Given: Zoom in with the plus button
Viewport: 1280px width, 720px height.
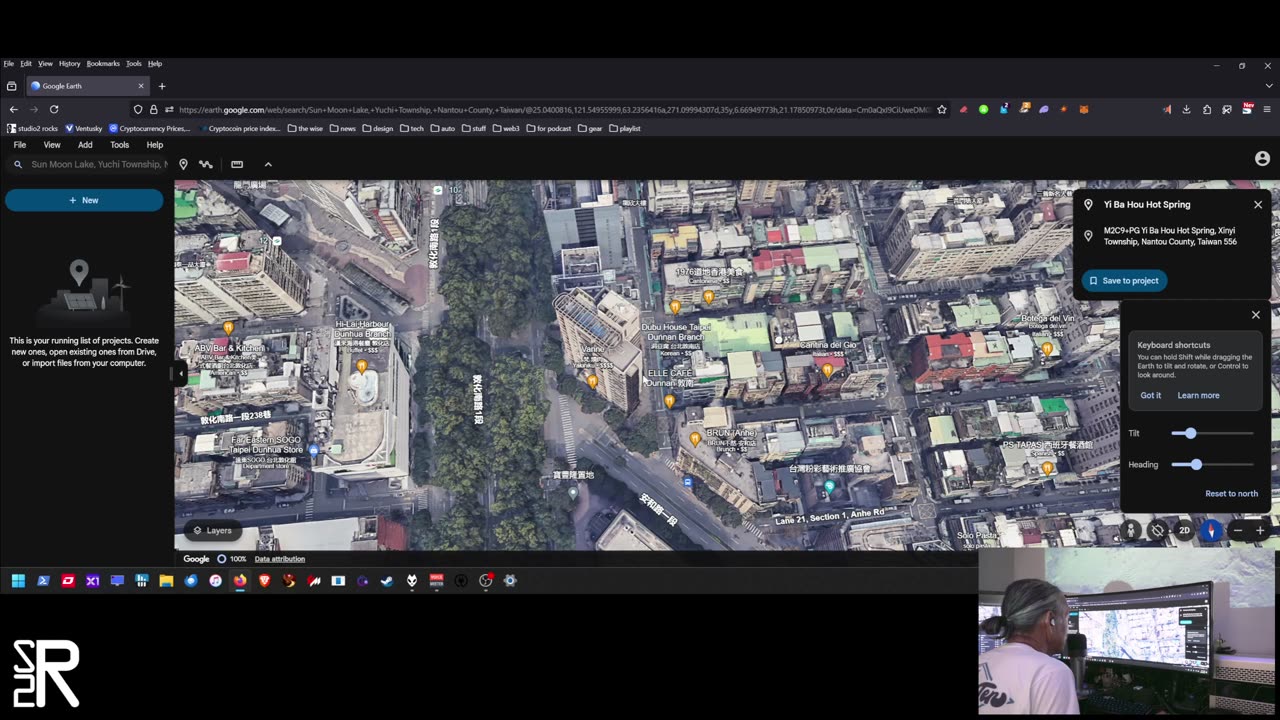Looking at the screenshot, I should 1260,531.
